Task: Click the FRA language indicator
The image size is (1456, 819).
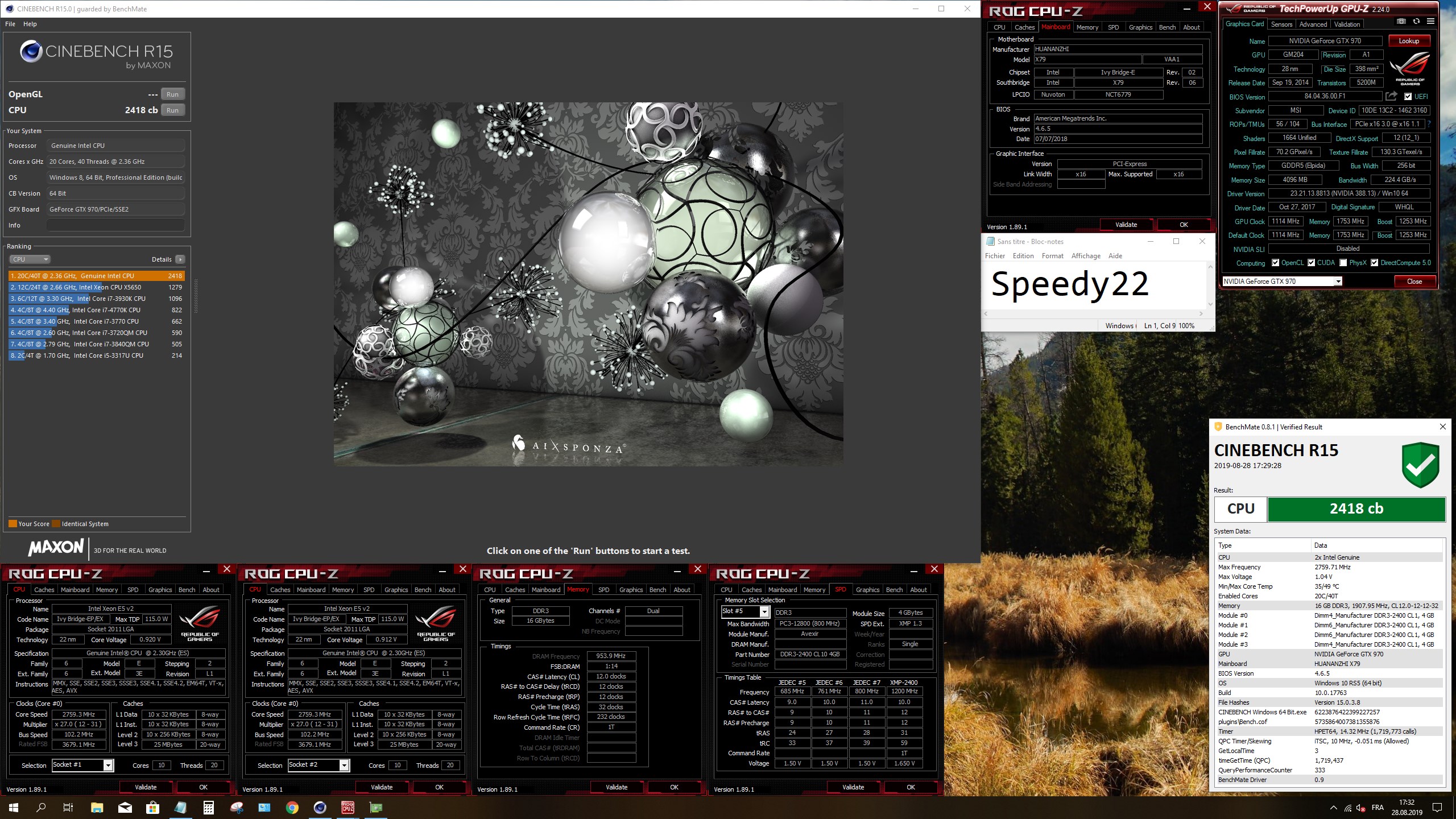Action: [1378, 808]
